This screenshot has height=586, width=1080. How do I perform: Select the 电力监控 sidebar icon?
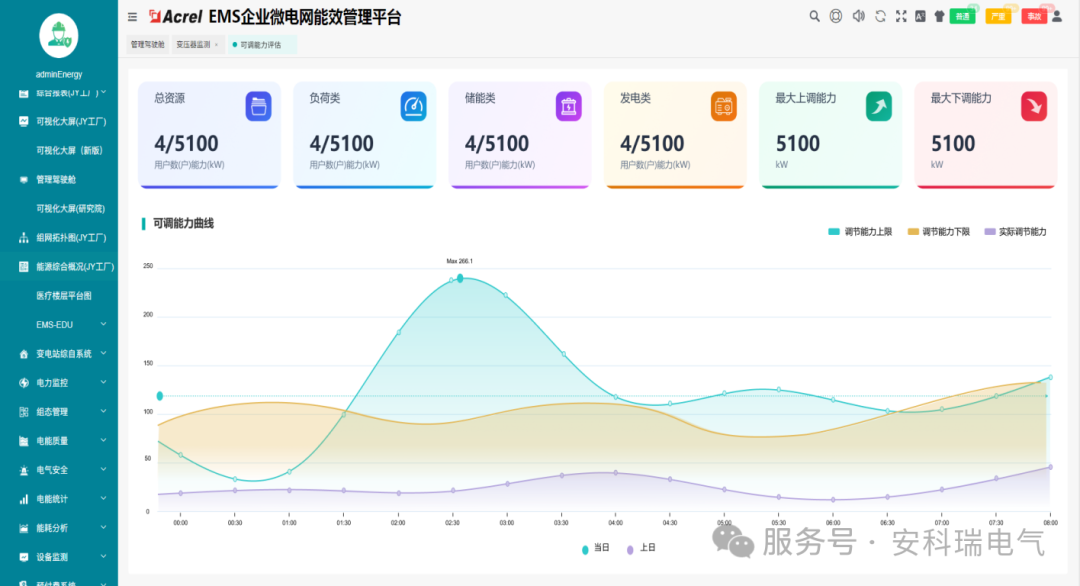point(23,382)
